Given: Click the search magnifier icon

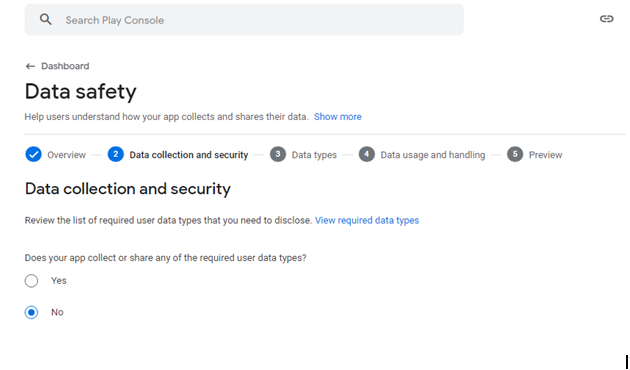Looking at the screenshot, I should [46, 19].
